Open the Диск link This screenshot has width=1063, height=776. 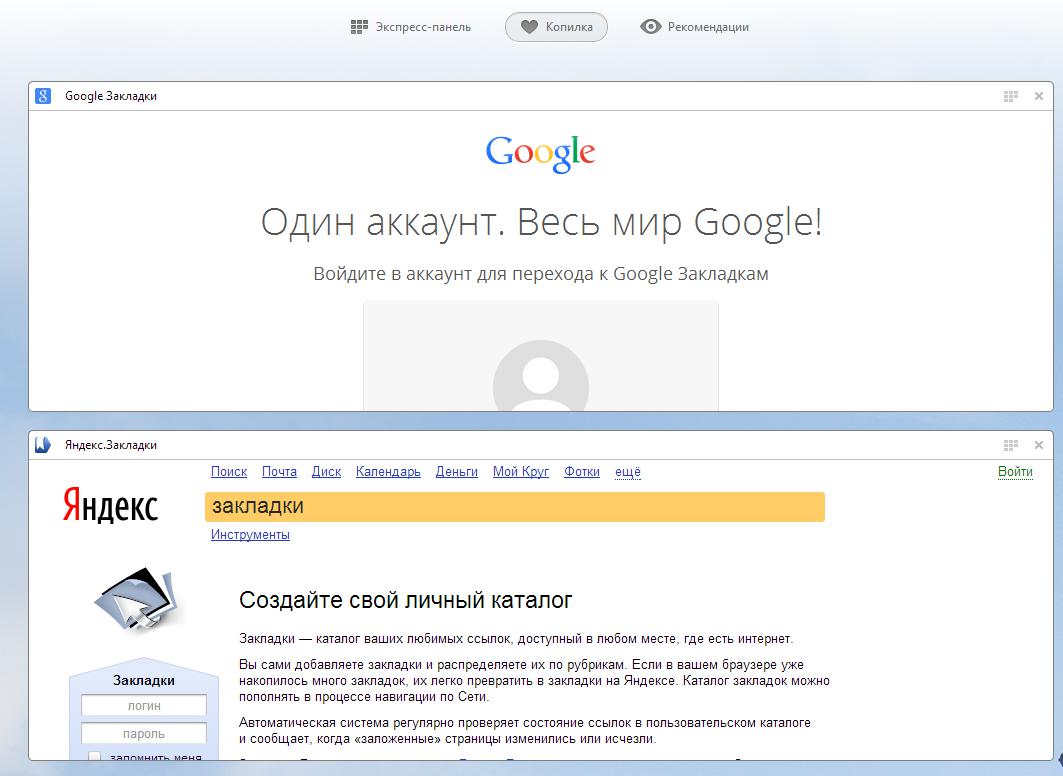pos(326,472)
